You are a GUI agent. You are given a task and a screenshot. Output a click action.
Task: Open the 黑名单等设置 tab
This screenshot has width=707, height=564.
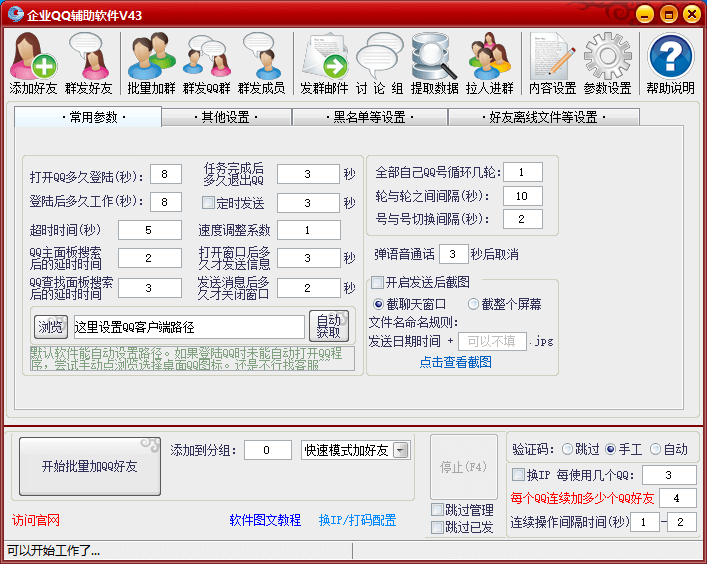coord(370,118)
